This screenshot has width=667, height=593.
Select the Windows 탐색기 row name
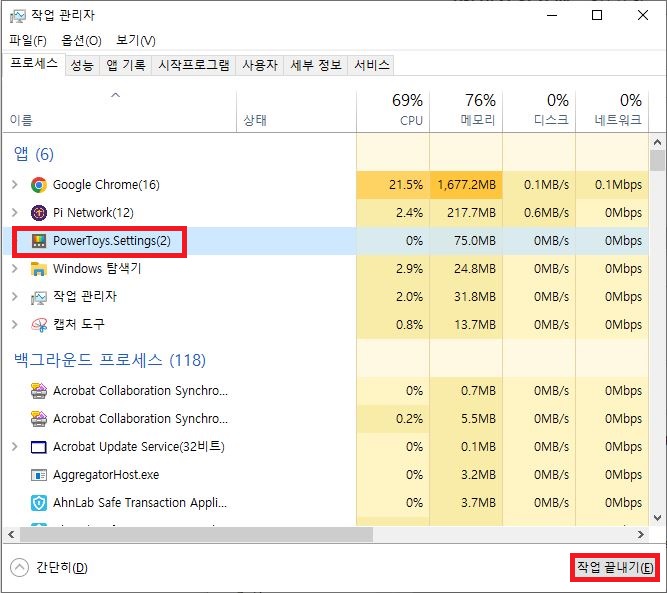[x=97, y=269]
